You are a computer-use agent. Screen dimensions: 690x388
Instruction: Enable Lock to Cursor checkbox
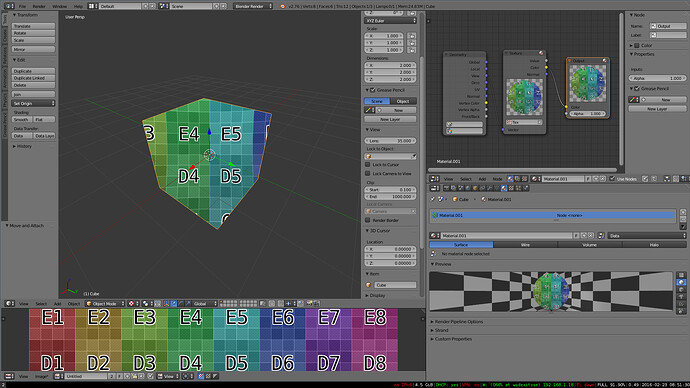(368, 165)
